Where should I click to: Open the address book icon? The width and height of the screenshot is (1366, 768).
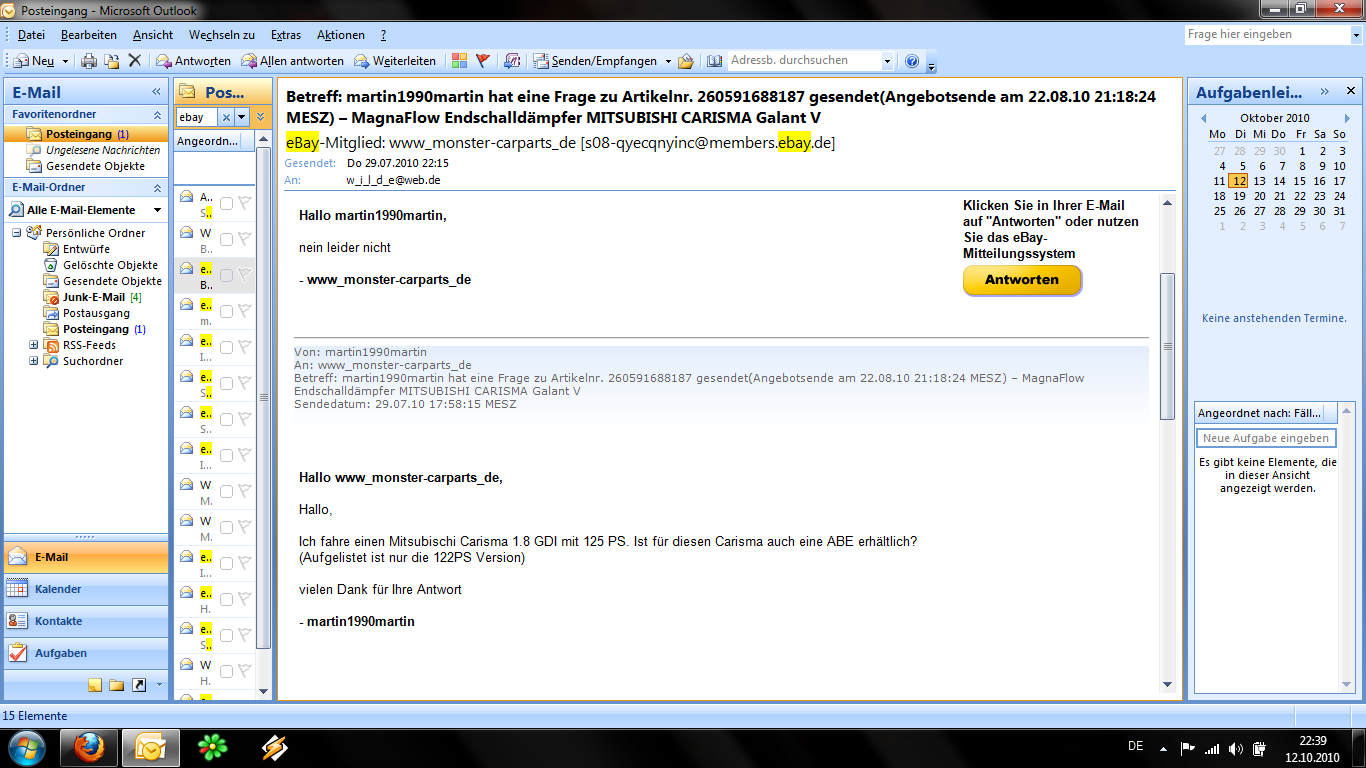[x=714, y=61]
